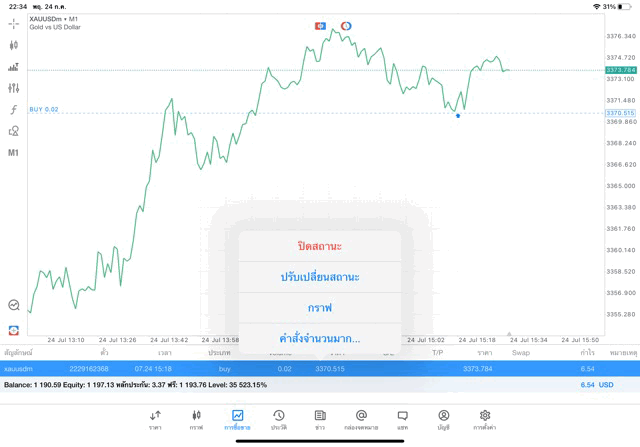Tap the red-blue circular news event icon
The image size is (640, 447).
(x=346, y=25)
